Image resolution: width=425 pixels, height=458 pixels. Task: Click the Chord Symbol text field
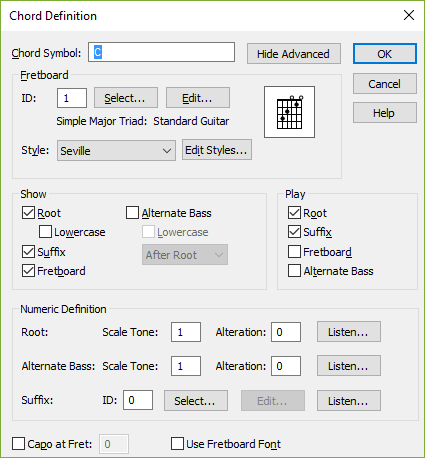(161, 52)
